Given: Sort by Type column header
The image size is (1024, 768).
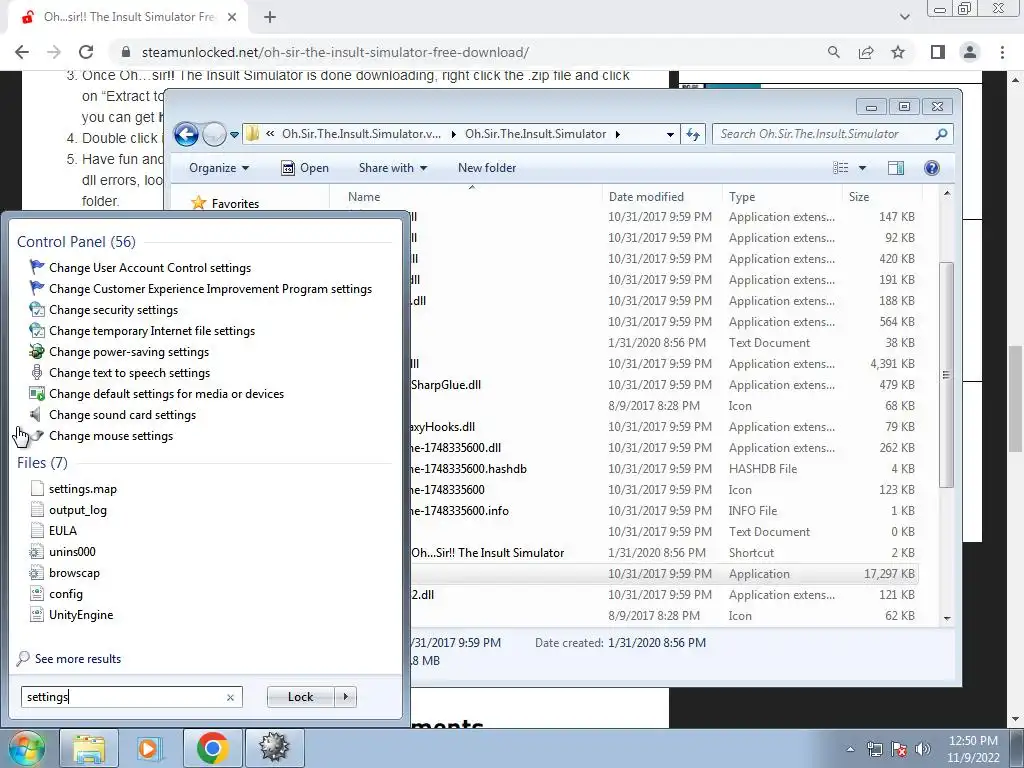Looking at the screenshot, I should [x=782, y=197].
